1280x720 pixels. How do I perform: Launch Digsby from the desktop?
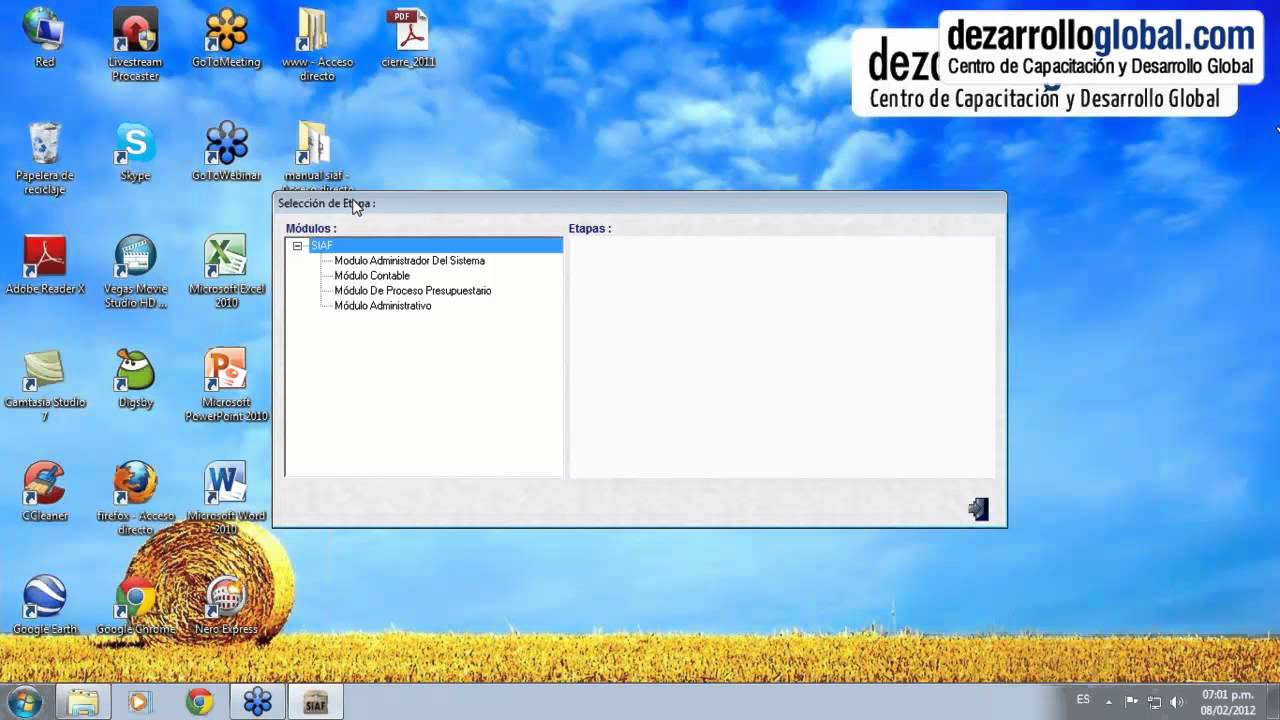point(135,379)
